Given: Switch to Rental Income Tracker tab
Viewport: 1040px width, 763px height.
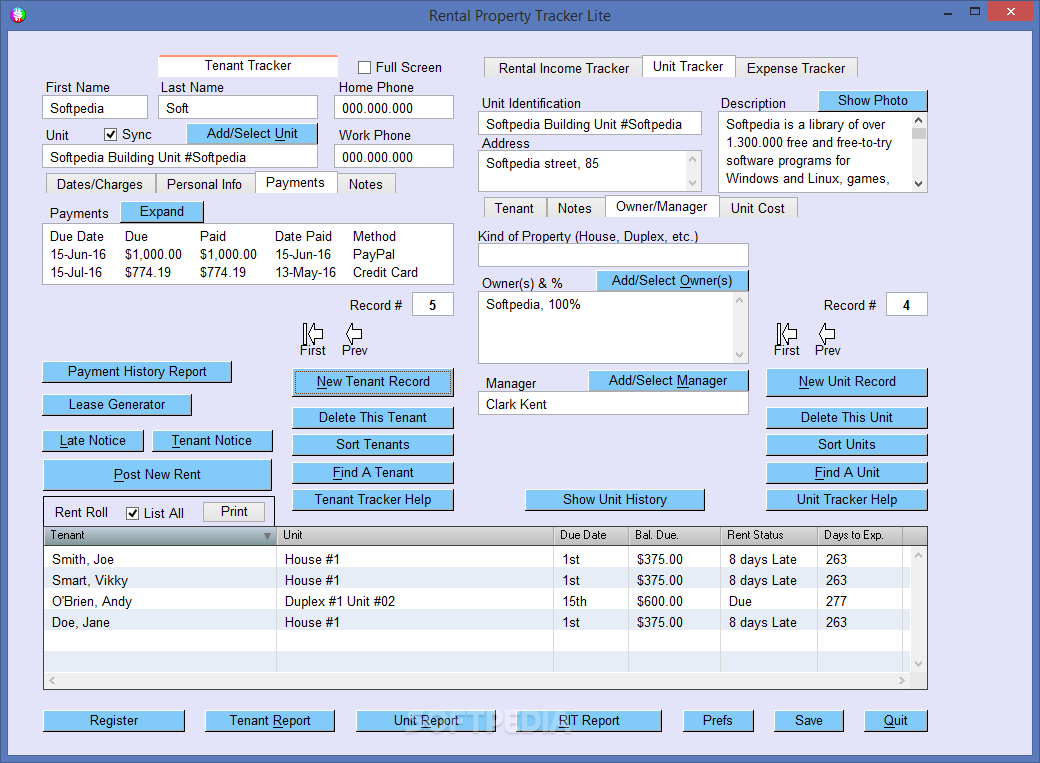Looking at the screenshot, I should pyautogui.click(x=563, y=68).
